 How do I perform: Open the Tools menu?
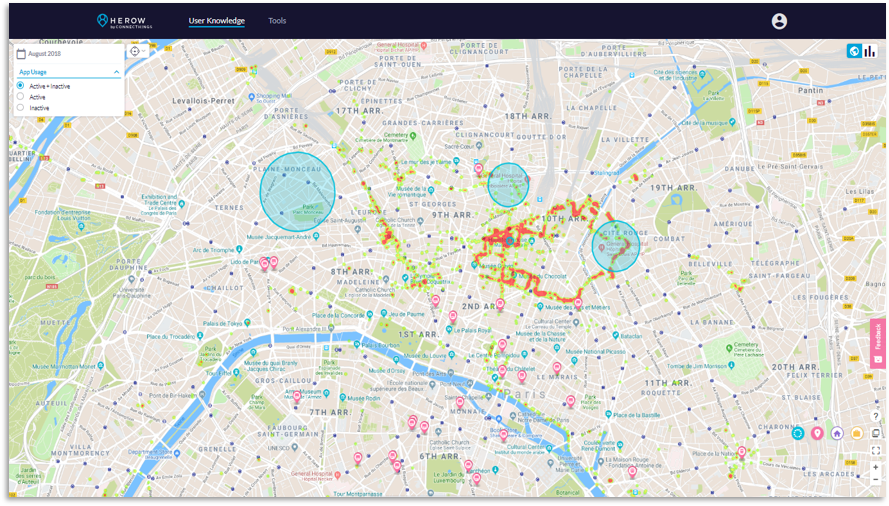(277, 21)
